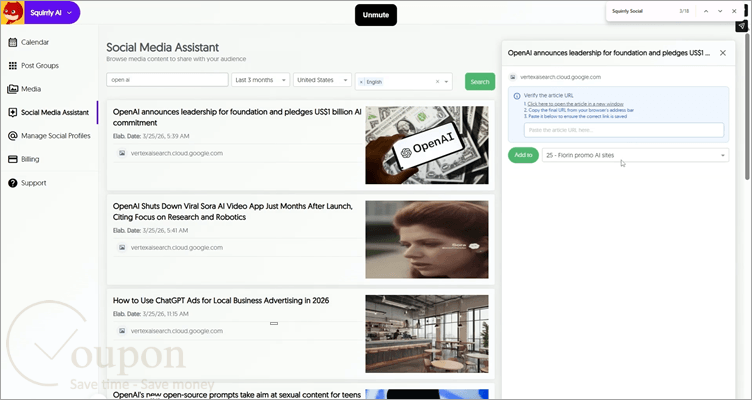
Task: Click the green Search button
Action: click(x=480, y=82)
